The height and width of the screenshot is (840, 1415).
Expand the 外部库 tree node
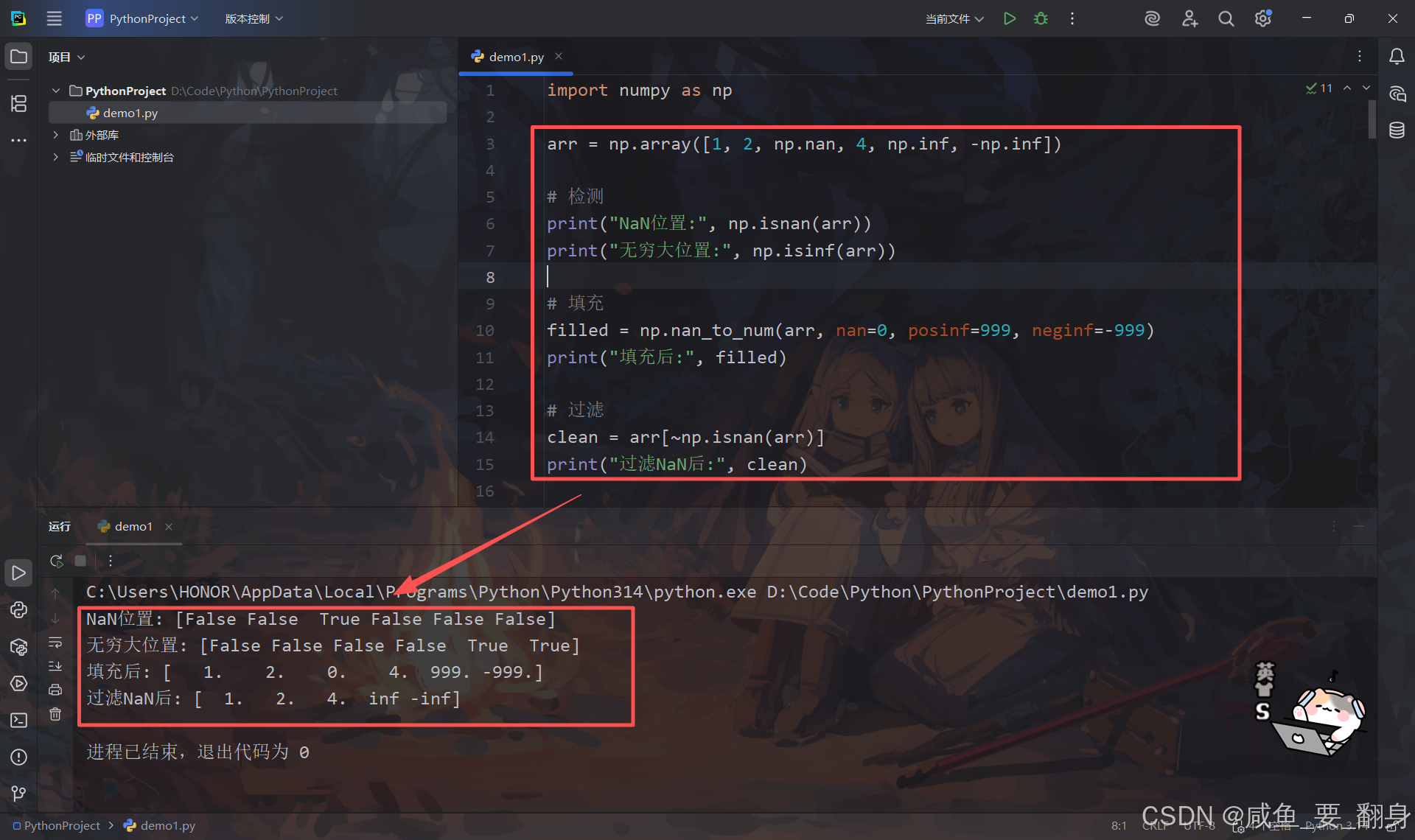55,135
